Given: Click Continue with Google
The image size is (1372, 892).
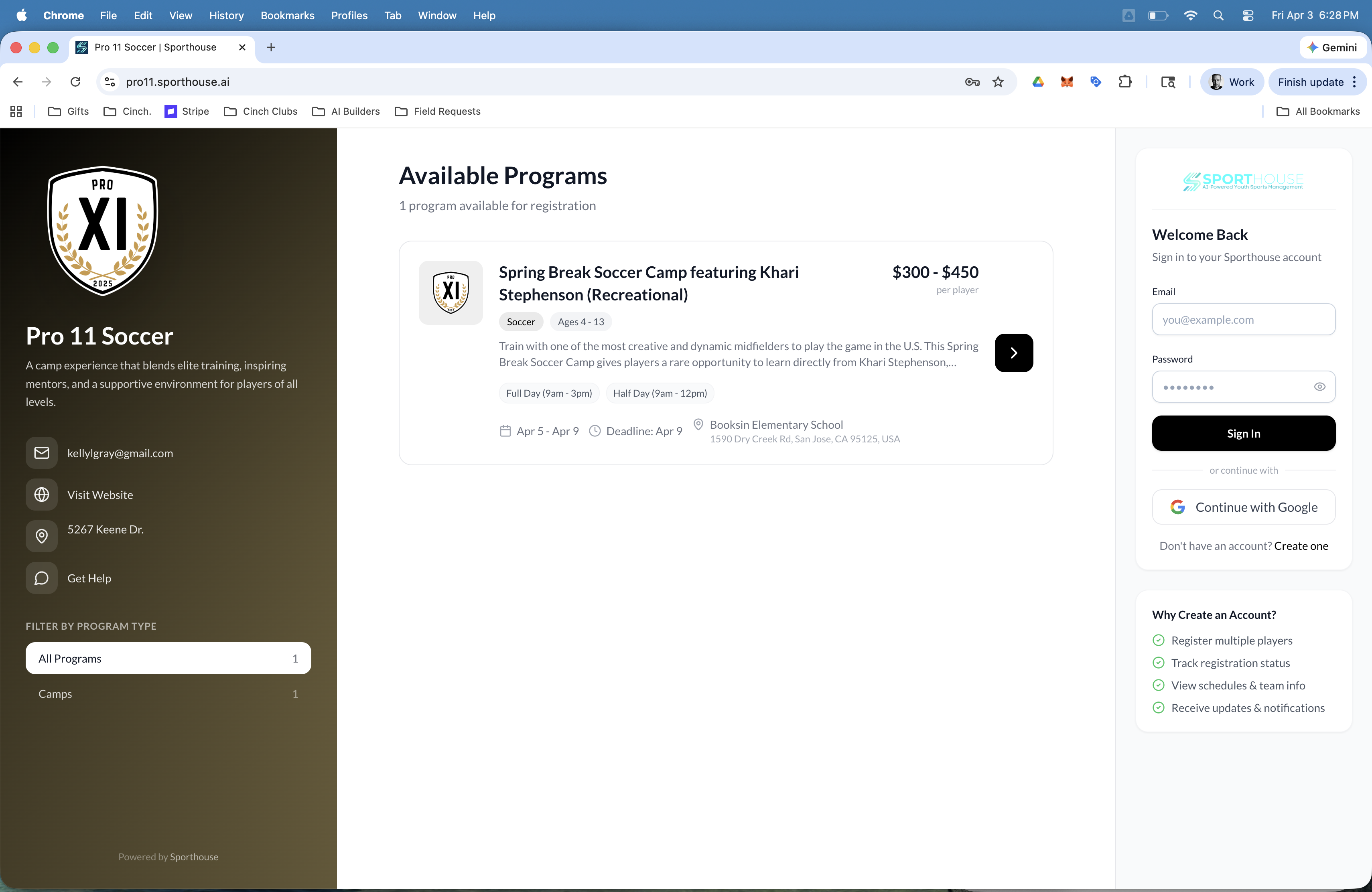Looking at the screenshot, I should point(1244,507).
